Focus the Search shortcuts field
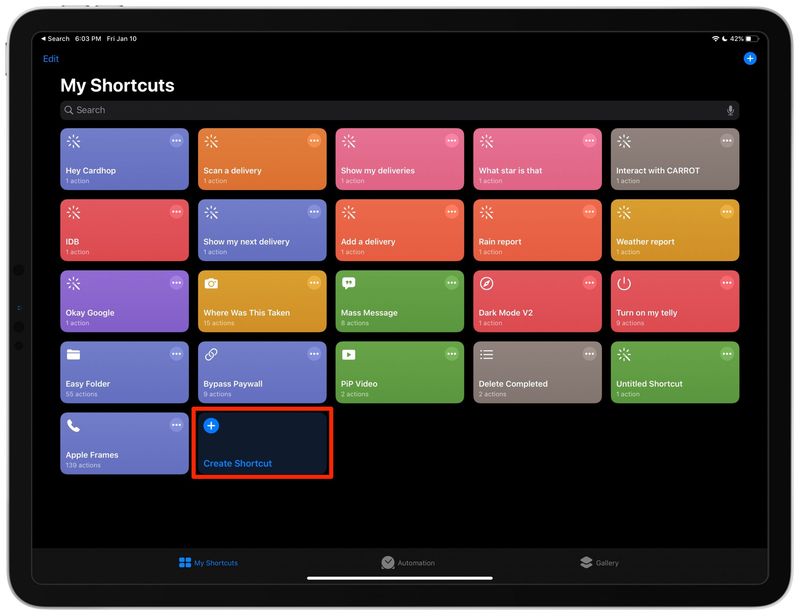 [399, 110]
